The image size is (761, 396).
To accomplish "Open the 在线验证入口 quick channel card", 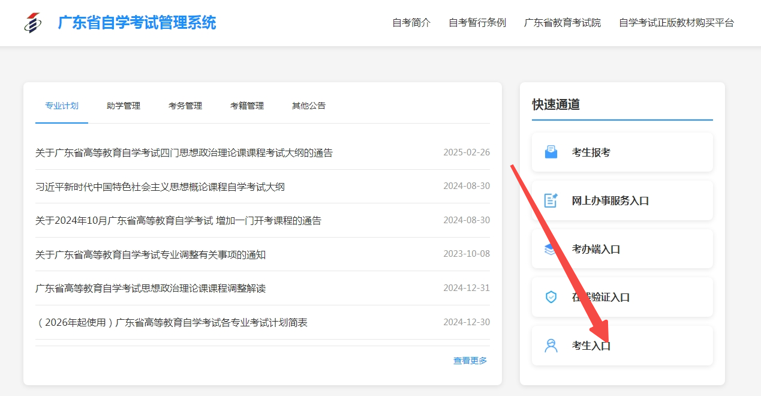I will coord(622,297).
